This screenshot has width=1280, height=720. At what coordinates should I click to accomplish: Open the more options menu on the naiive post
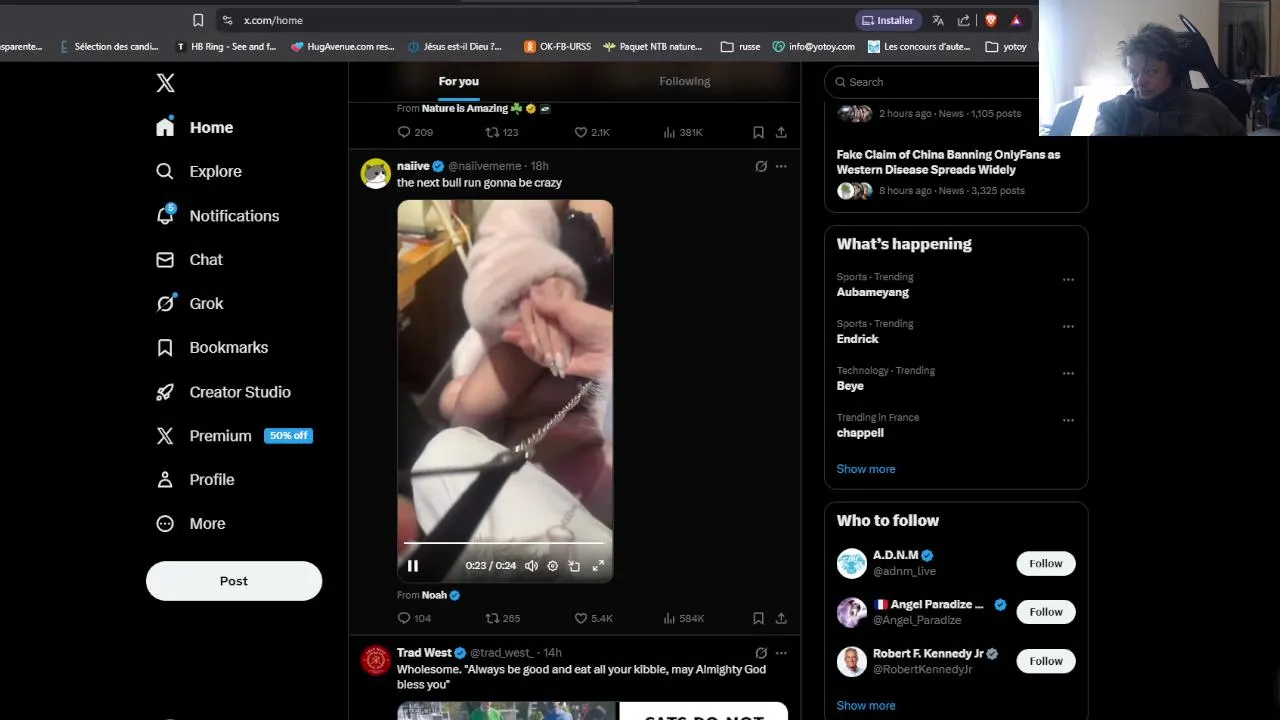coord(781,166)
